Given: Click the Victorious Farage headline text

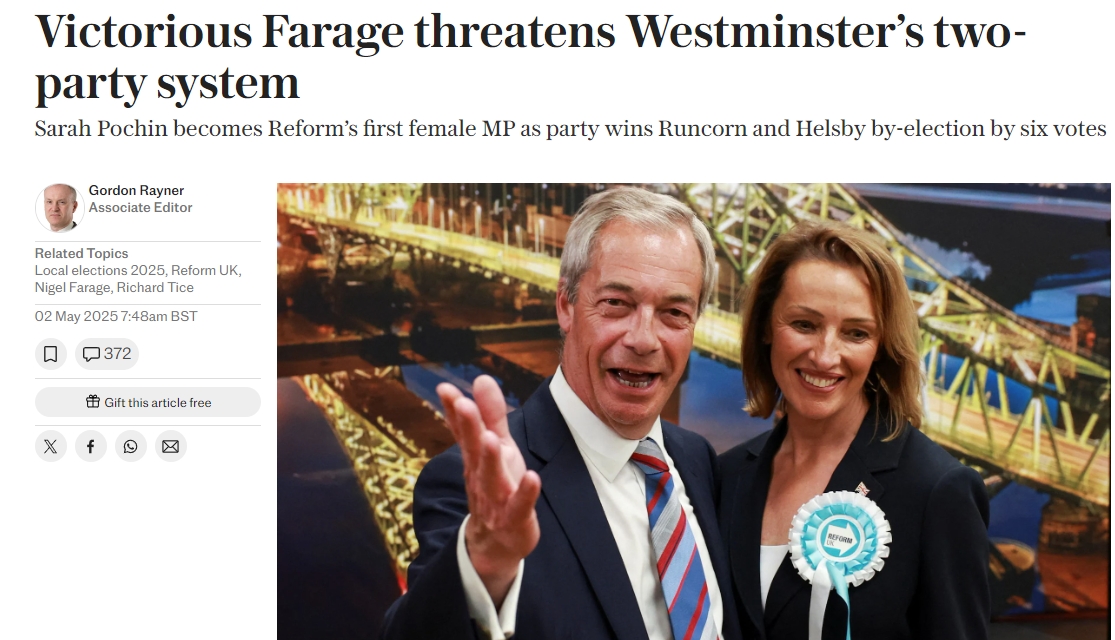Looking at the screenshot, I should 530,58.
